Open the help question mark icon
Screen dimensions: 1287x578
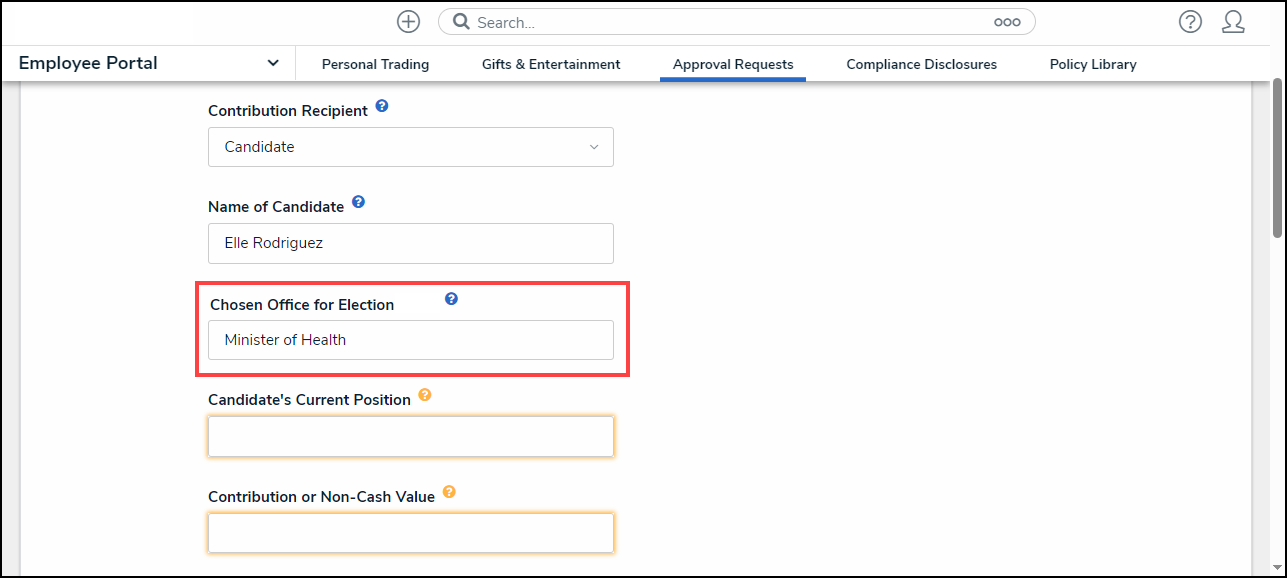(1190, 22)
